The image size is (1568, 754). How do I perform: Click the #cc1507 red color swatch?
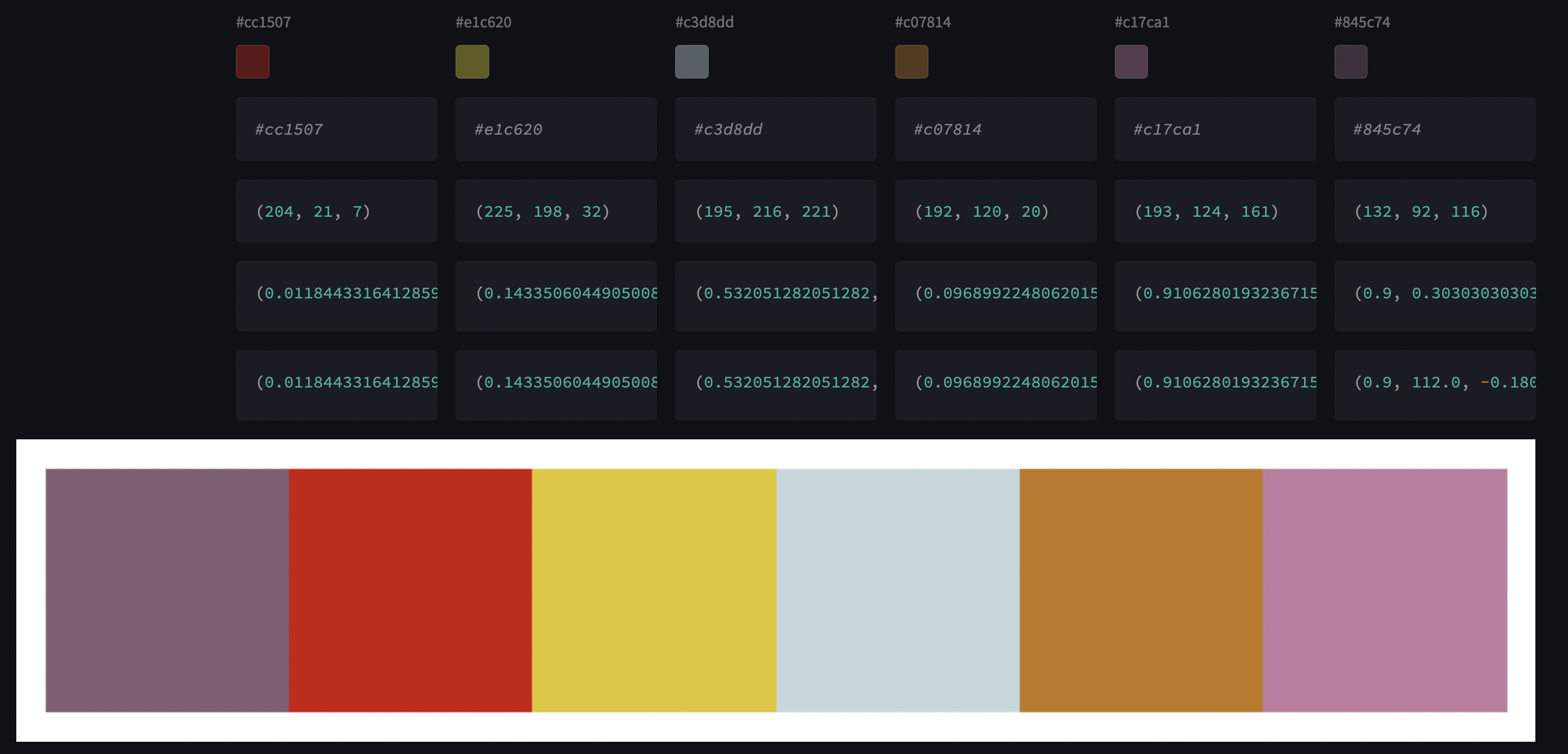[253, 62]
